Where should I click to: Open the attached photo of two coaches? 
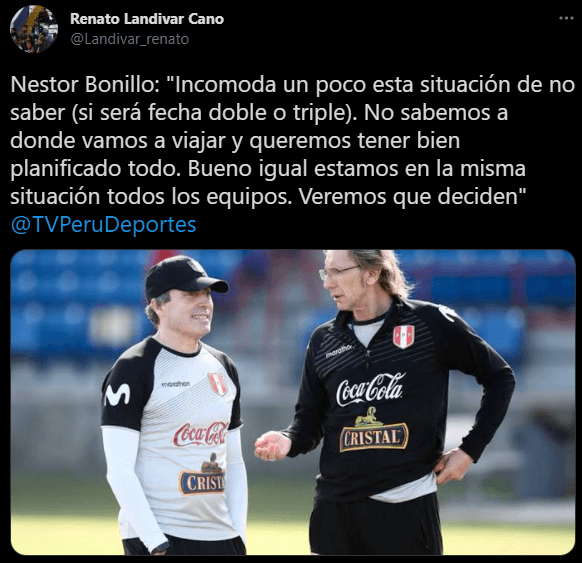293,402
